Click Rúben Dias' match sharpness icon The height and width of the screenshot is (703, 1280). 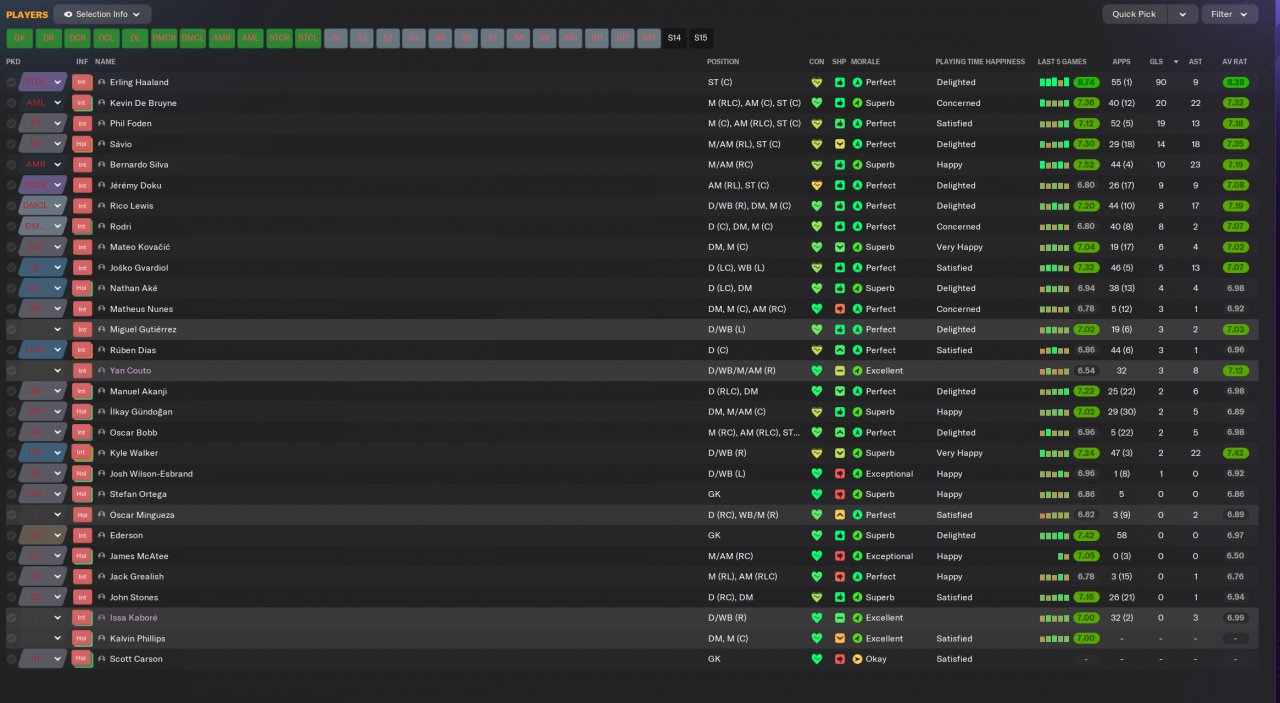(840, 350)
